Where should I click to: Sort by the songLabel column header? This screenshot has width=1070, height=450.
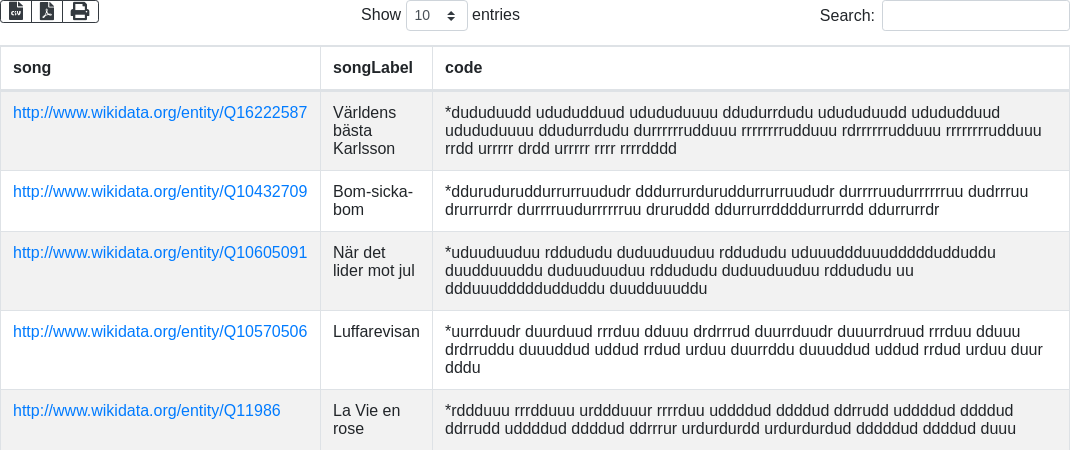tap(373, 68)
